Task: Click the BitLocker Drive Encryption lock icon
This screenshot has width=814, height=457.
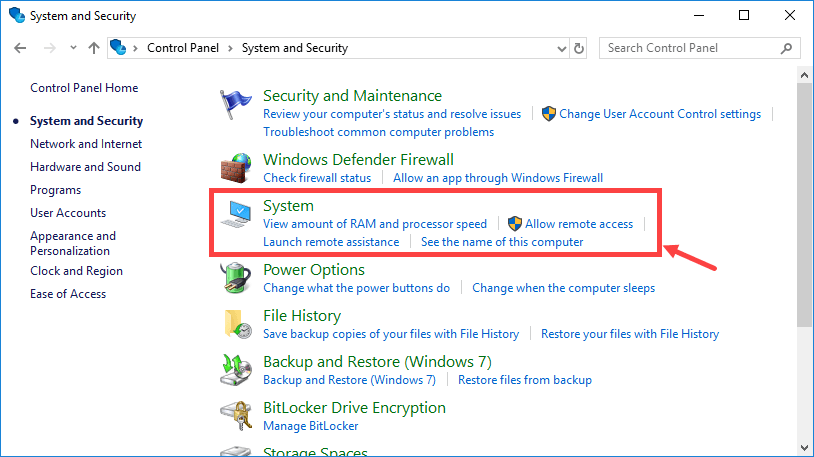Action: pos(236,415)
